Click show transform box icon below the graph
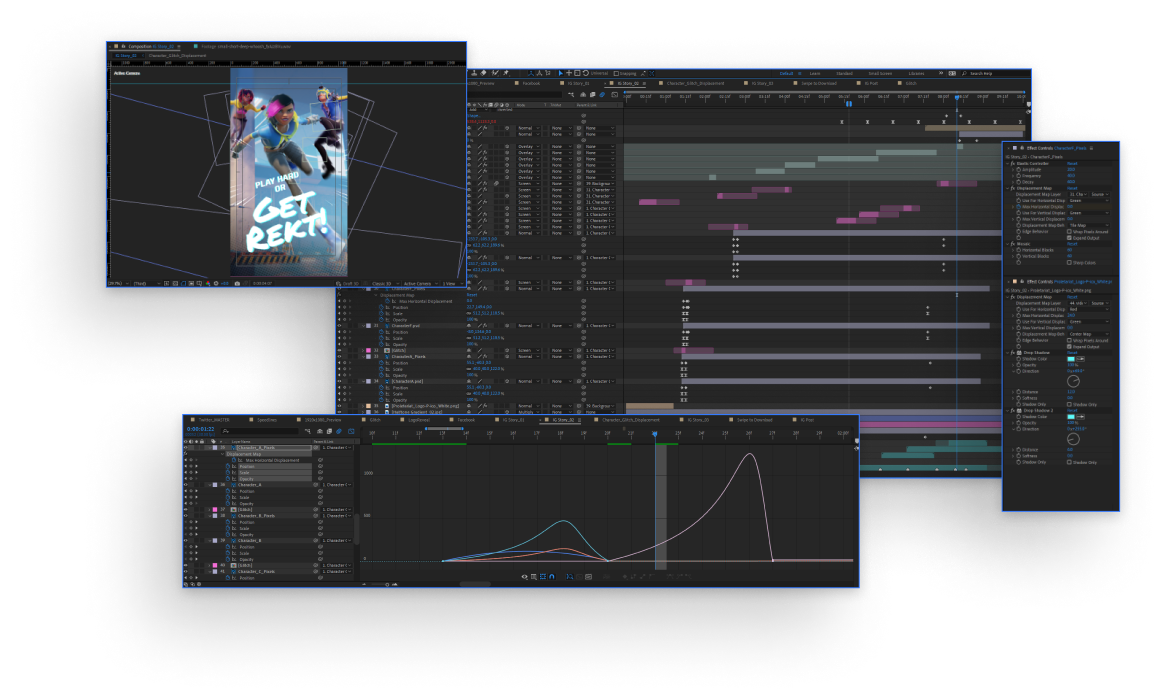This screenshot has height=698, width=1166. 543,577
